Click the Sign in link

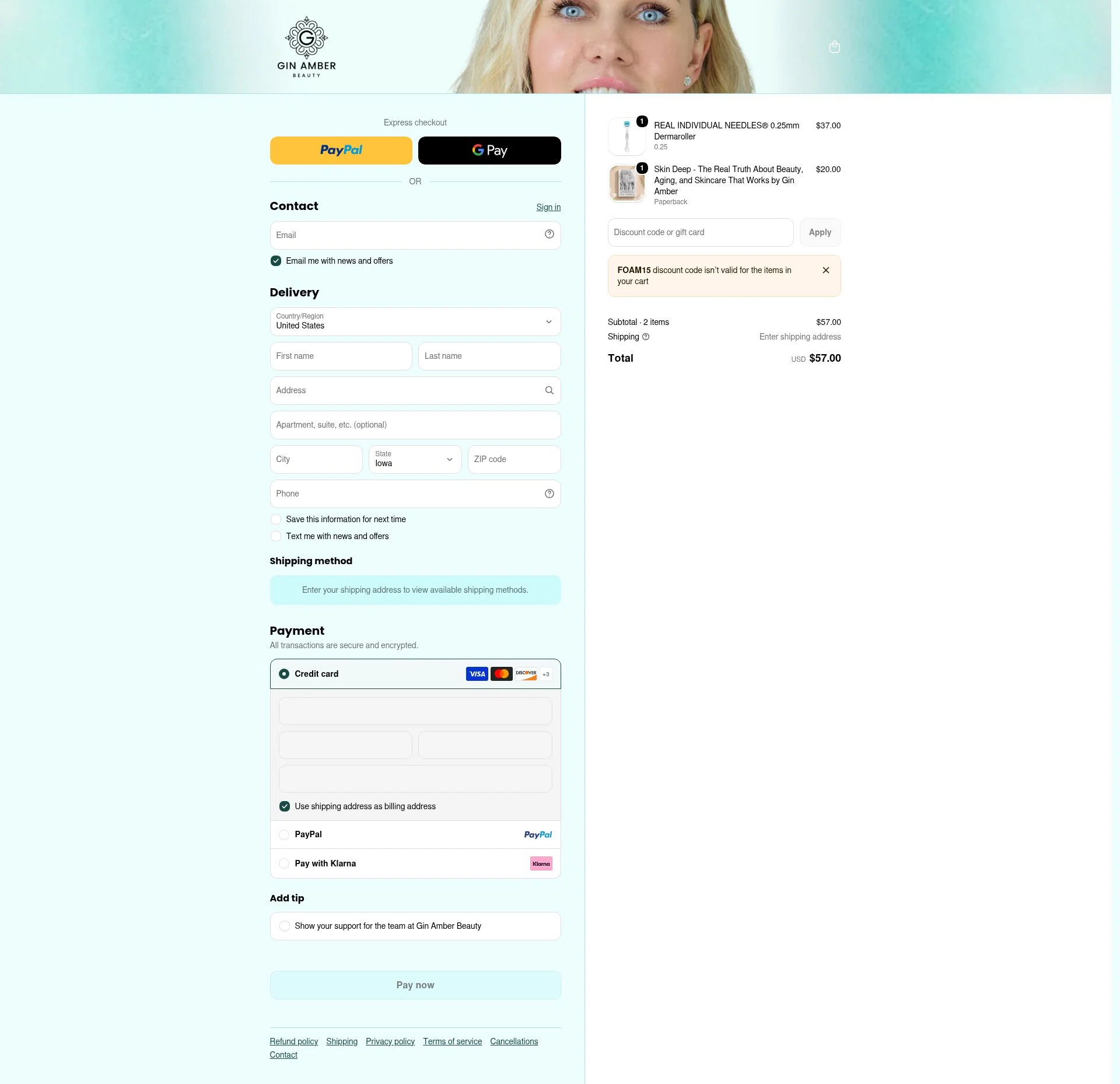(x=548, y=208)
